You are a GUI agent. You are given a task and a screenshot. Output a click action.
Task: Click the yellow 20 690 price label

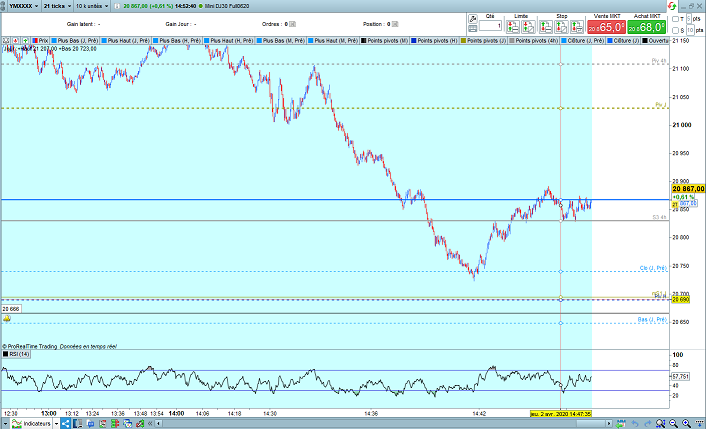tap(680, 300)
